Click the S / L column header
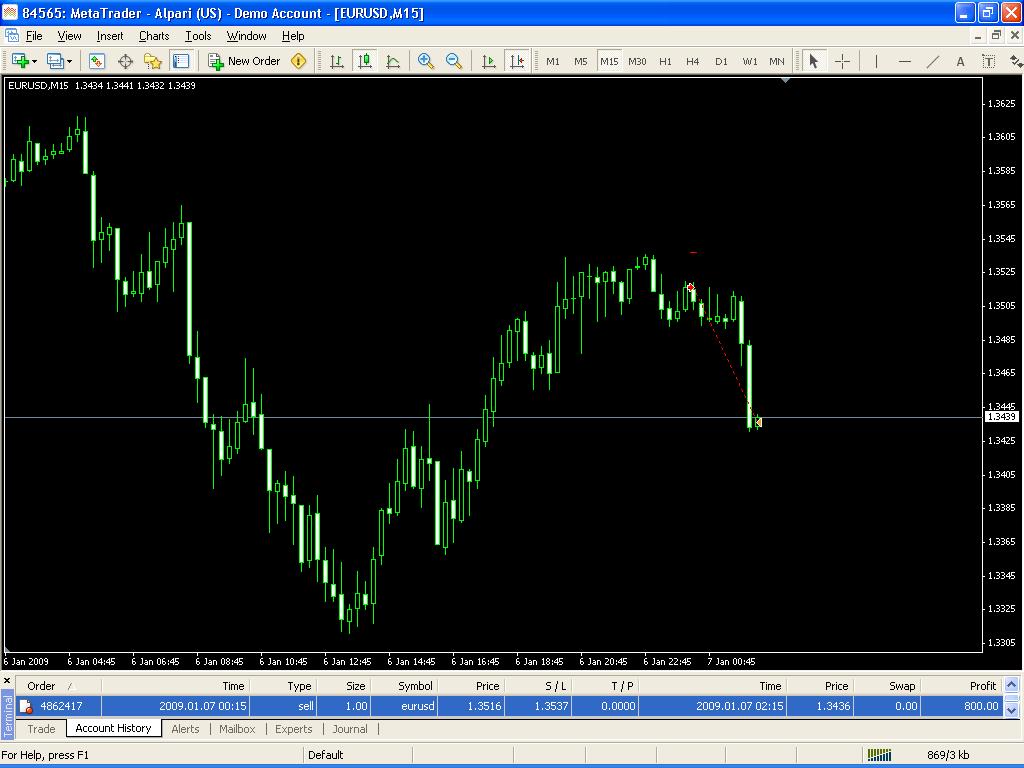The height and width of the screenshot is (768, 1024). click(538, 686)
